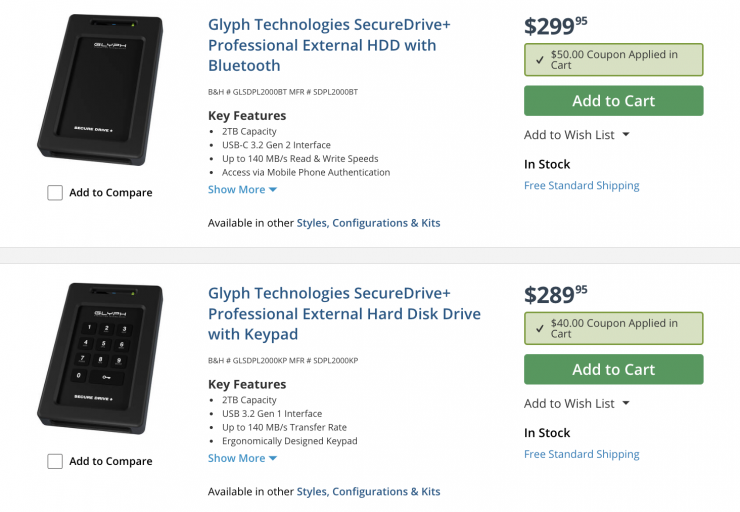740x512 pixels.
Task: Expand Show More on Keypad drive features
Action: (242, 458)
